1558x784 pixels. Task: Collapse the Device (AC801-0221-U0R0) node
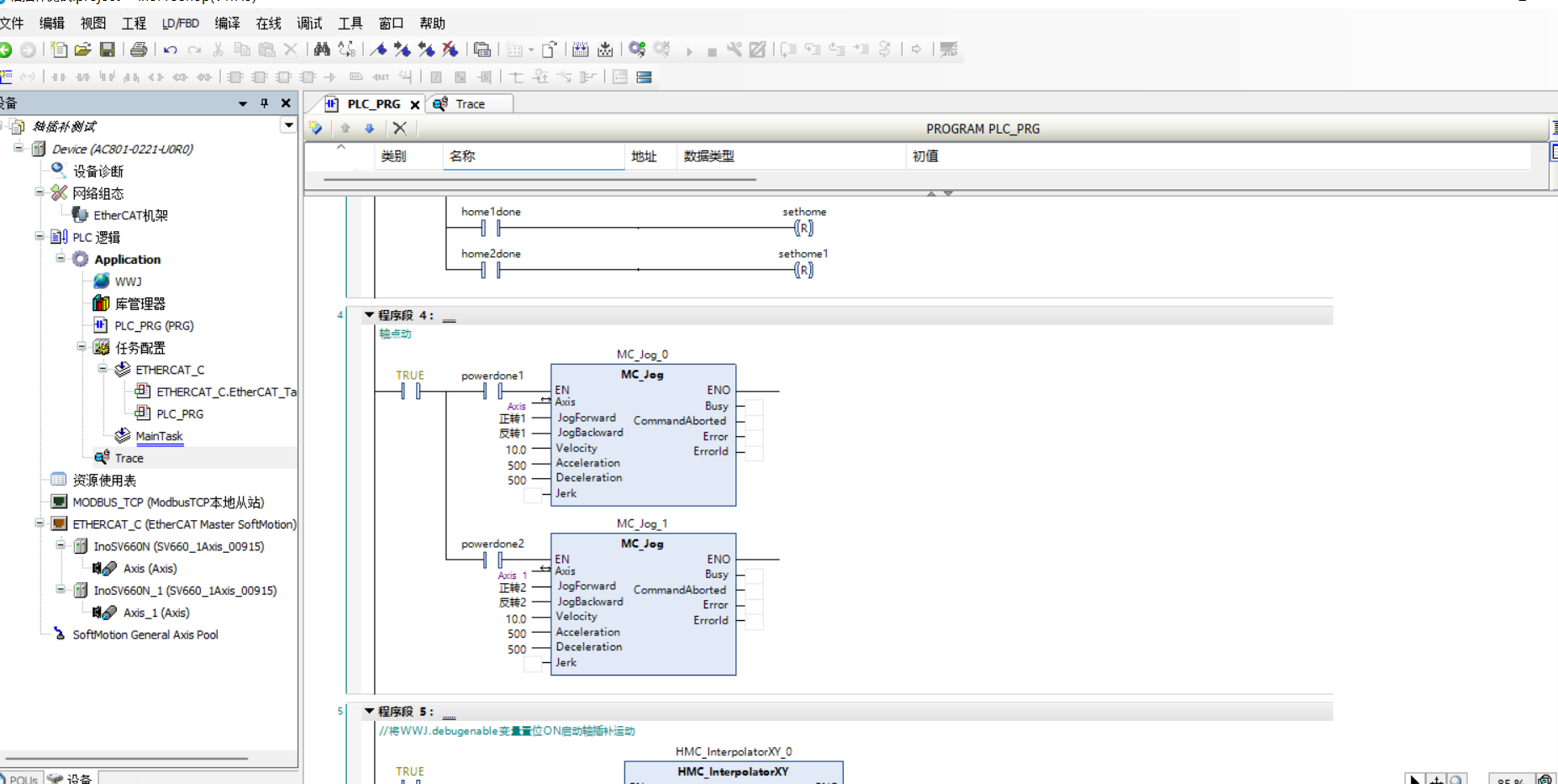pos(18,148)
